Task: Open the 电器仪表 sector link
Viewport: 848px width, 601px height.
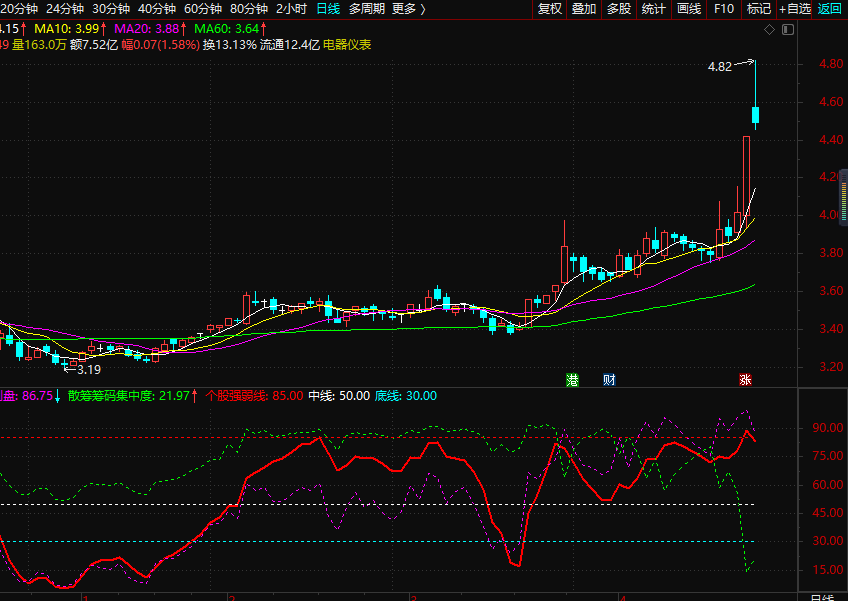Action: 347,45
